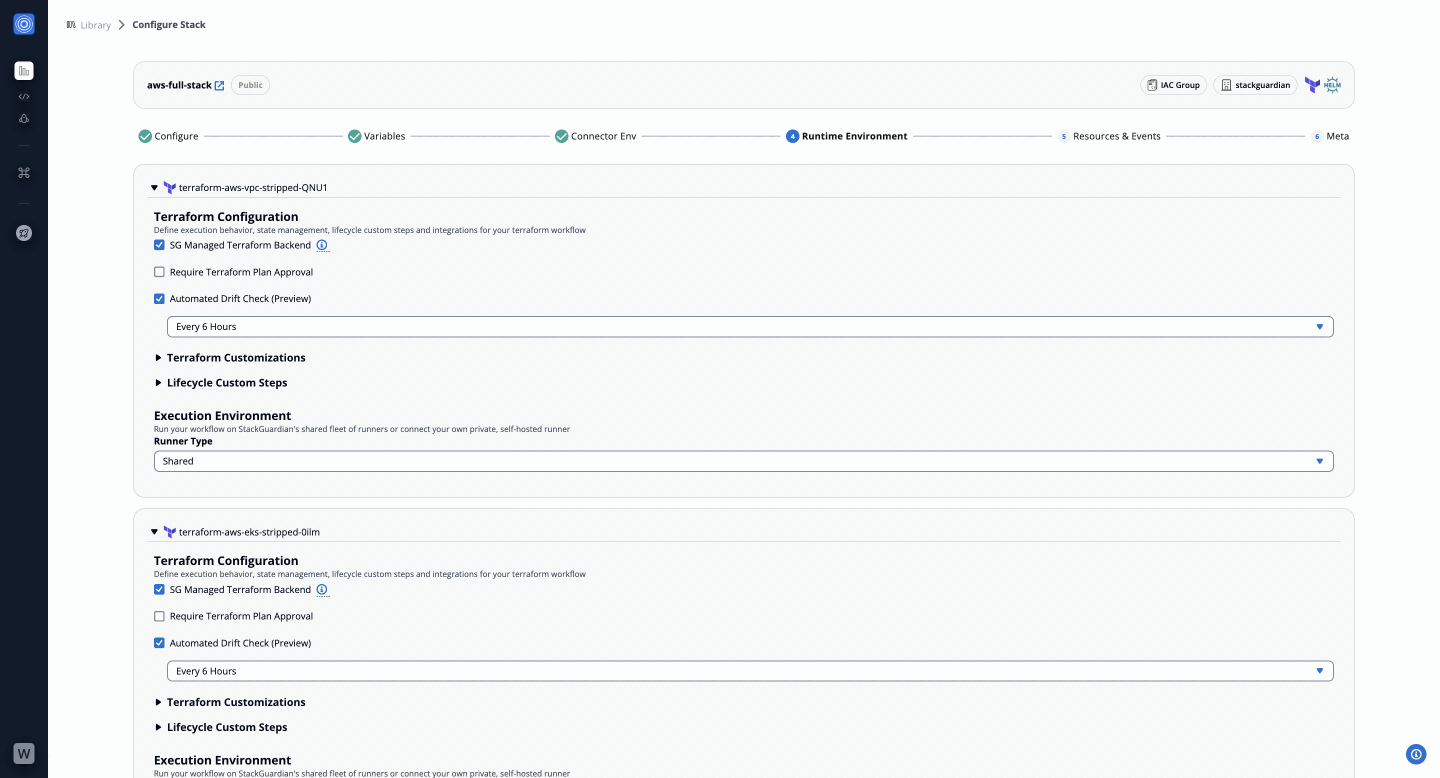The image size is (1440, 778).
Task: Click the StackGuardian logo in the sidebar
Action: 24,24
